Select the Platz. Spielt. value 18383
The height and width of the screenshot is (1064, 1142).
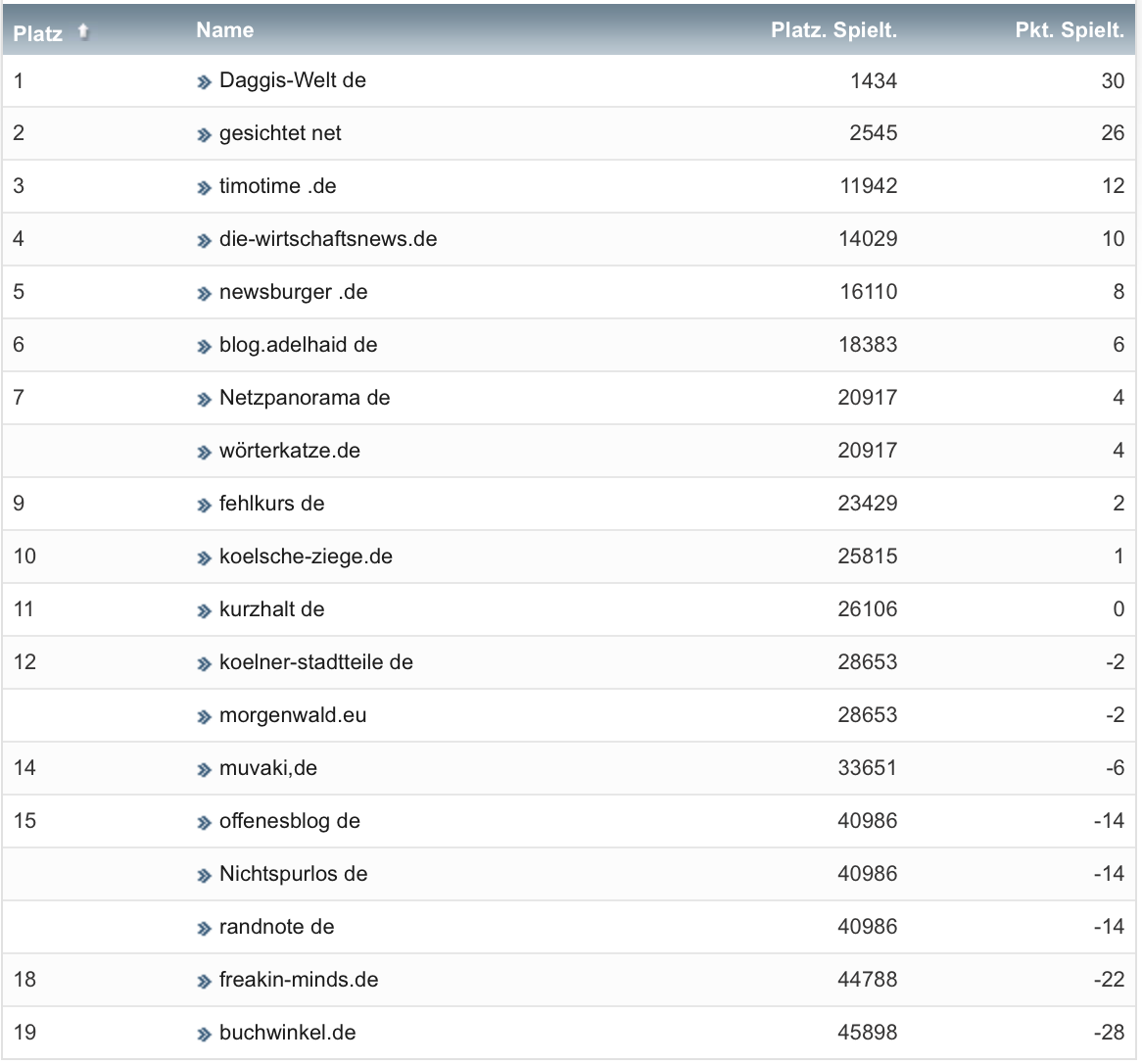pos(868,345)
